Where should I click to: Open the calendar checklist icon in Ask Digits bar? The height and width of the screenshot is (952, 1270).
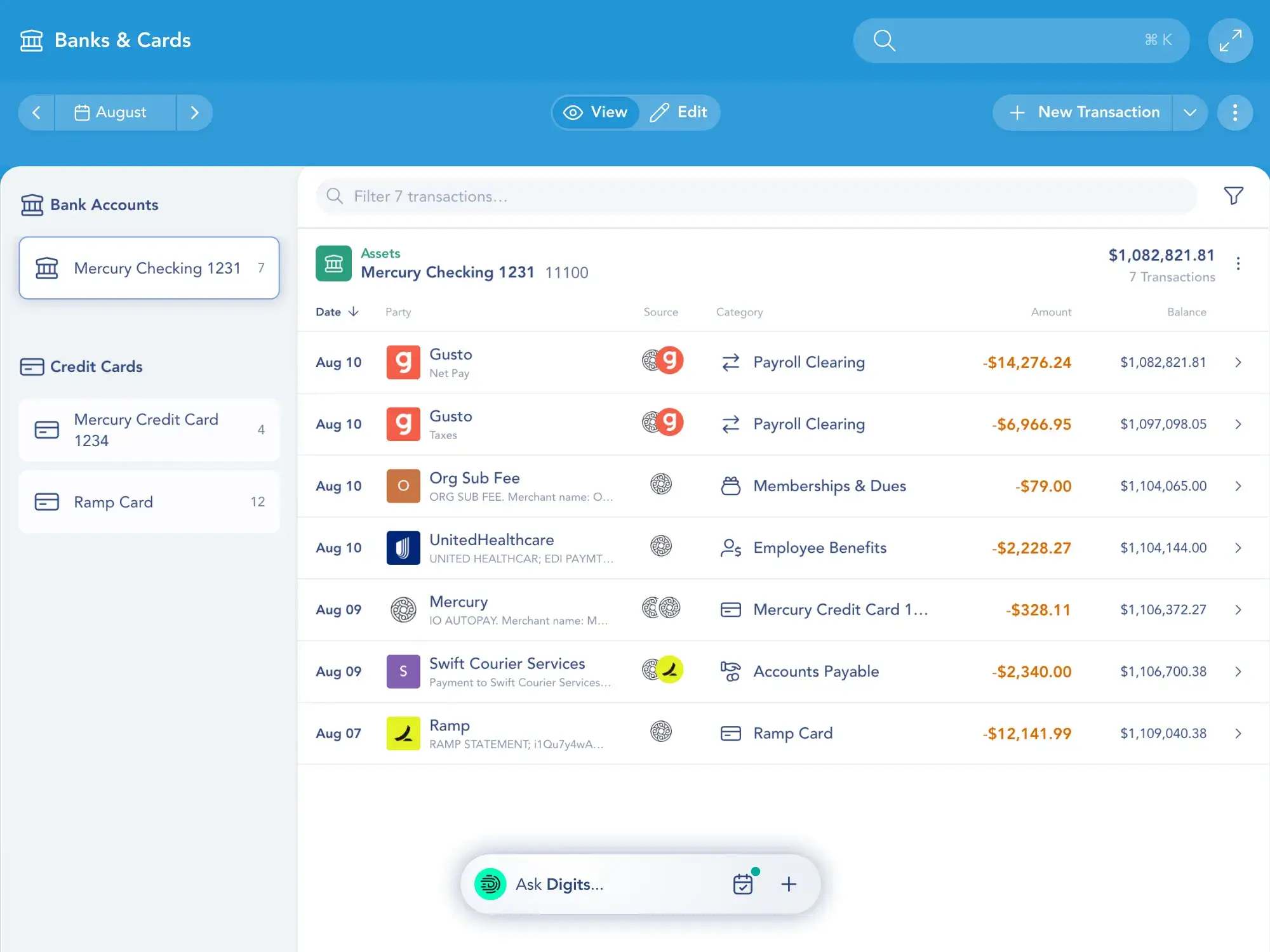(743, 883)
